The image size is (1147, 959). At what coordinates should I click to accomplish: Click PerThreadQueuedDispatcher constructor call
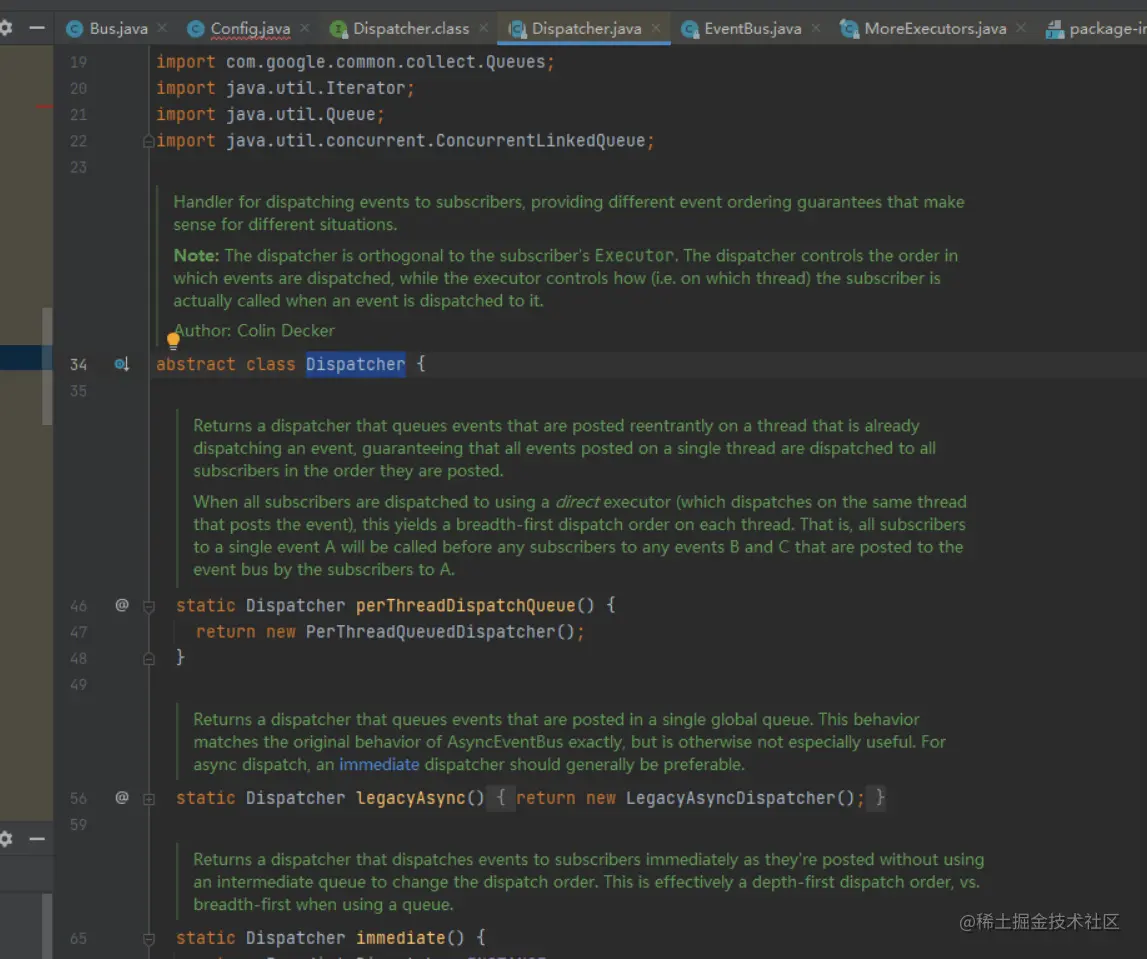(x=431, y=632)
